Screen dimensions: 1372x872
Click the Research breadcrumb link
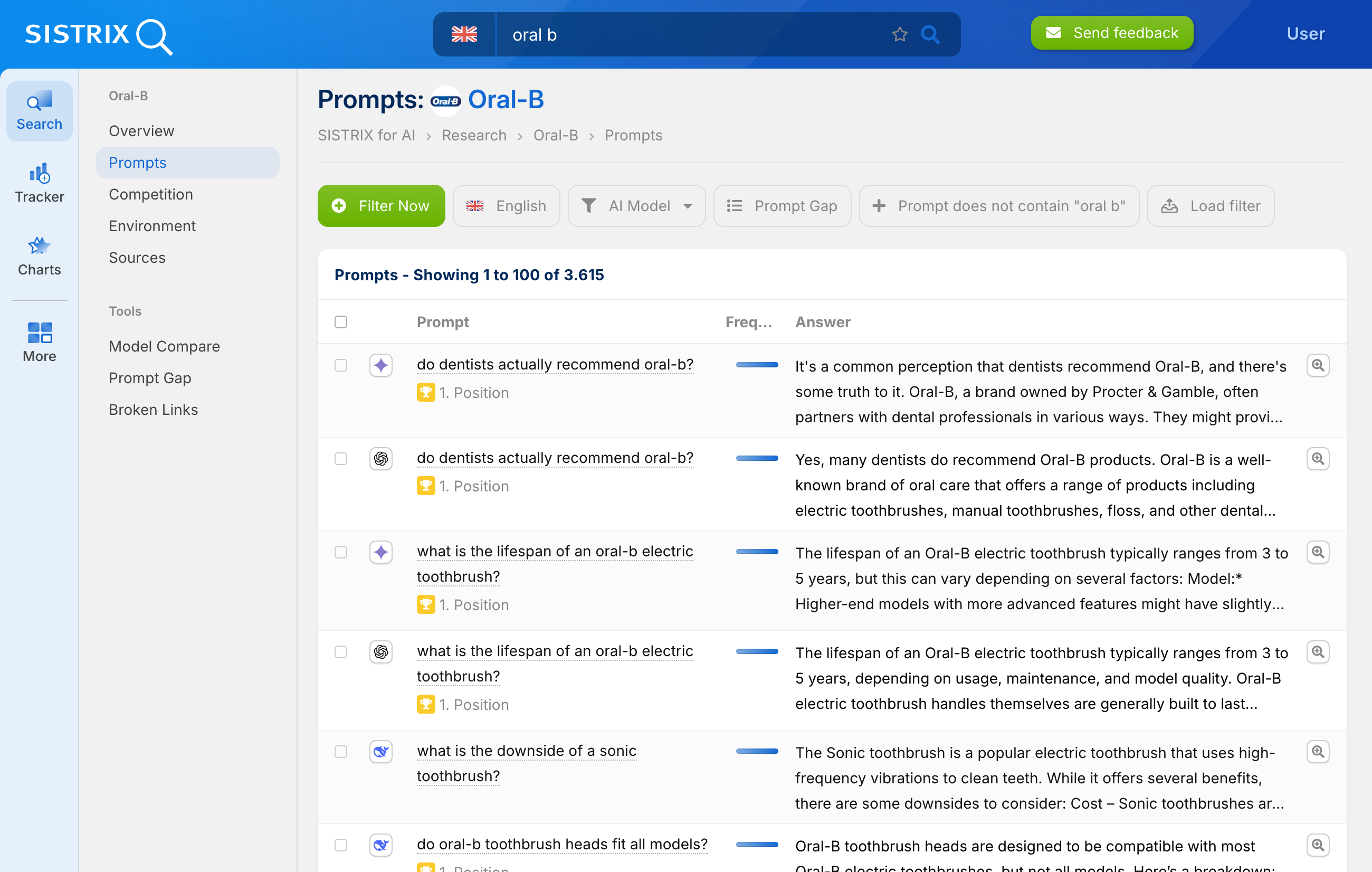[x=474, y=135]
